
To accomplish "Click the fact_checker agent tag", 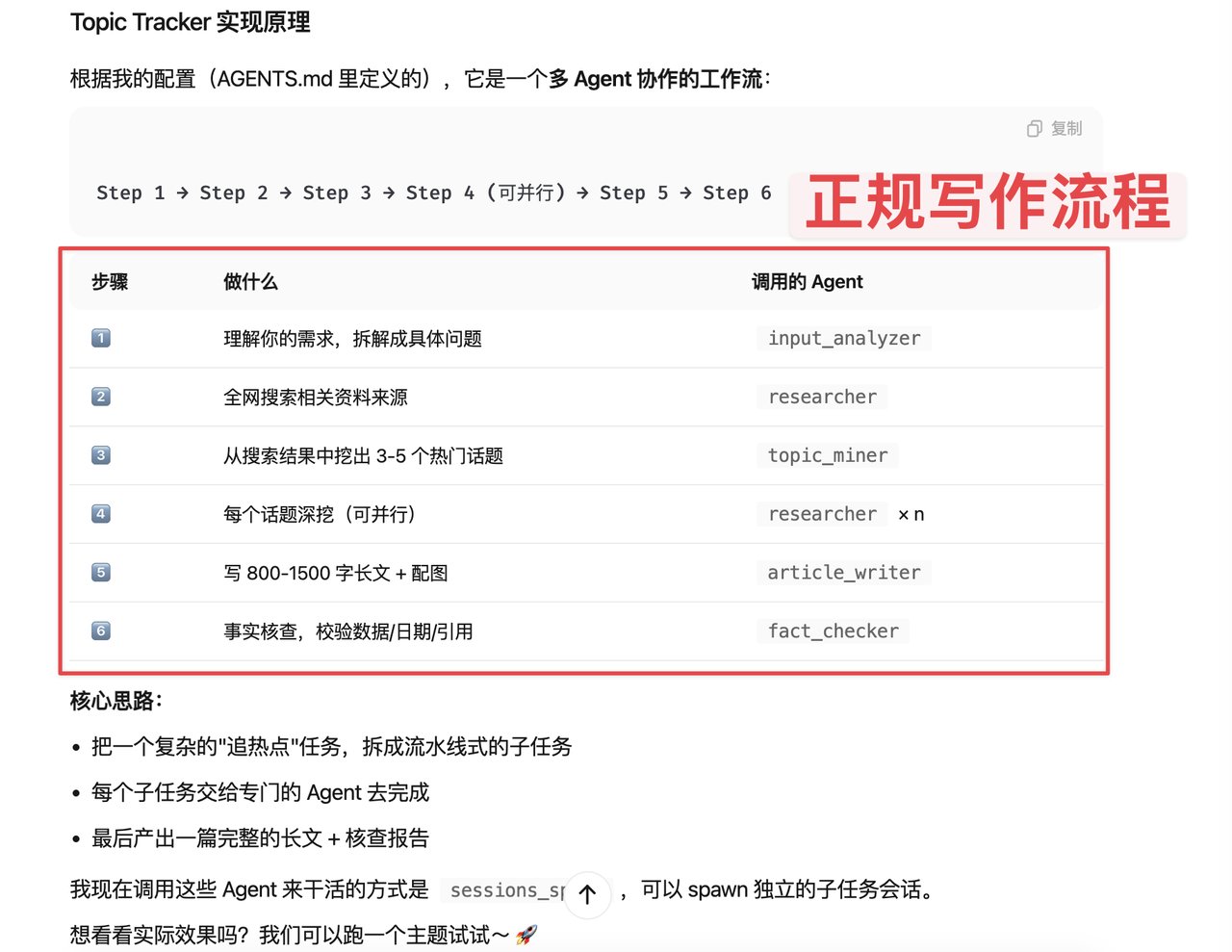I will point(834,631).
